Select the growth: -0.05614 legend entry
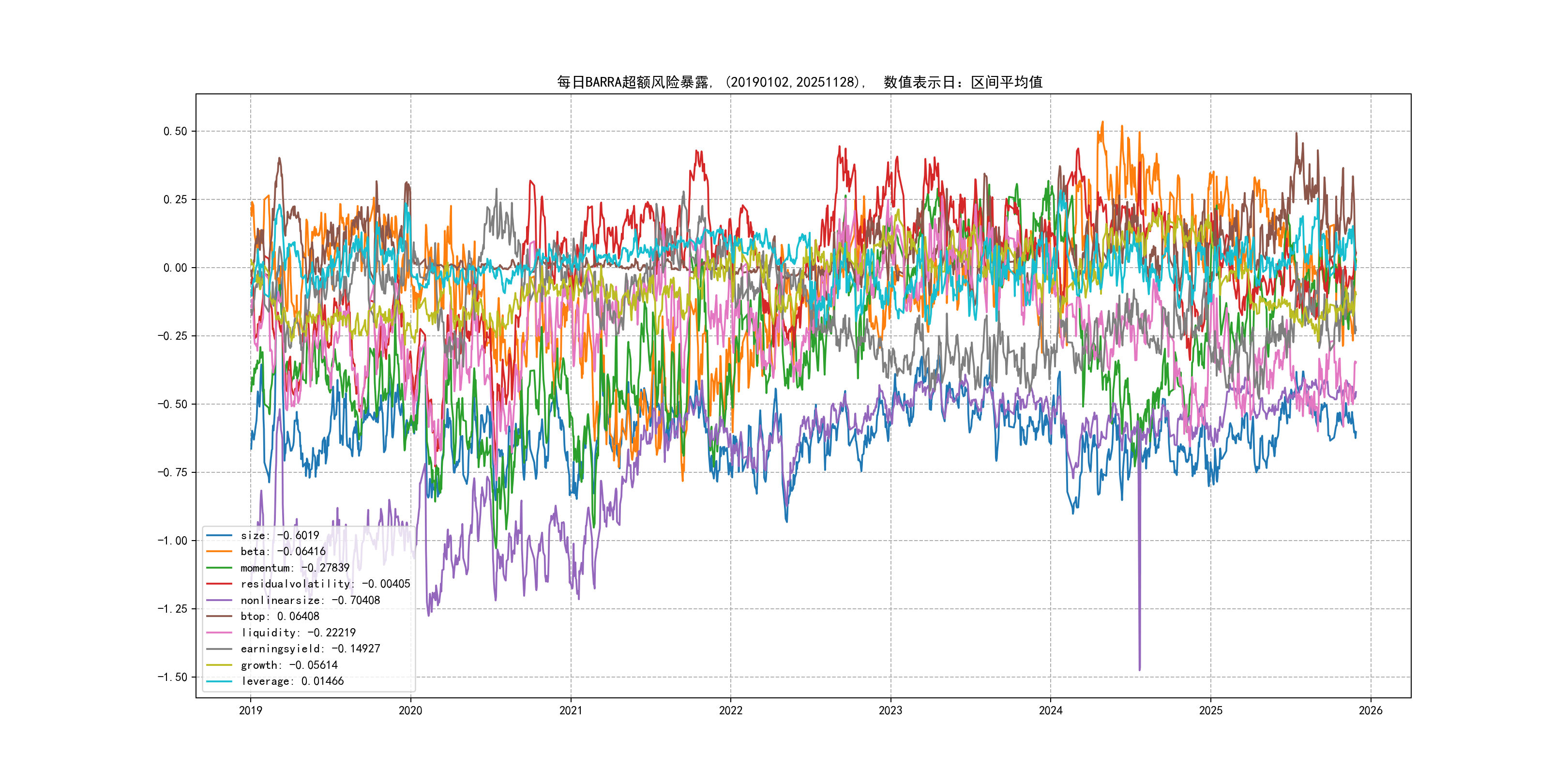 (x=288, y=665)
